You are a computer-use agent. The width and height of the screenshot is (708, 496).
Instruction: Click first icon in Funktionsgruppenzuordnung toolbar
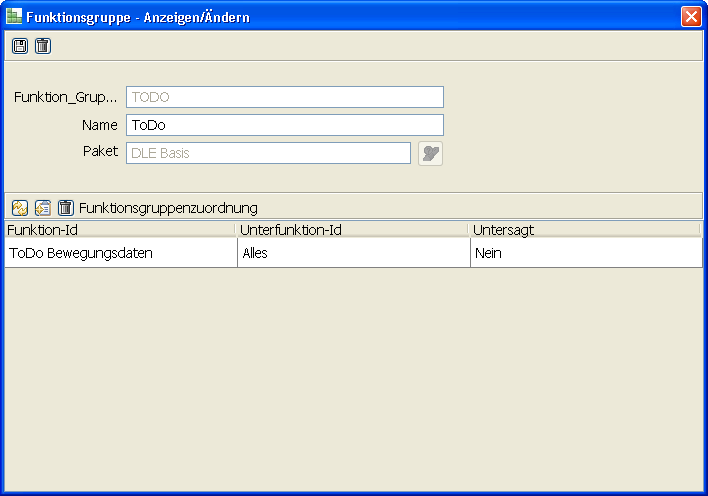coord(20,208)
